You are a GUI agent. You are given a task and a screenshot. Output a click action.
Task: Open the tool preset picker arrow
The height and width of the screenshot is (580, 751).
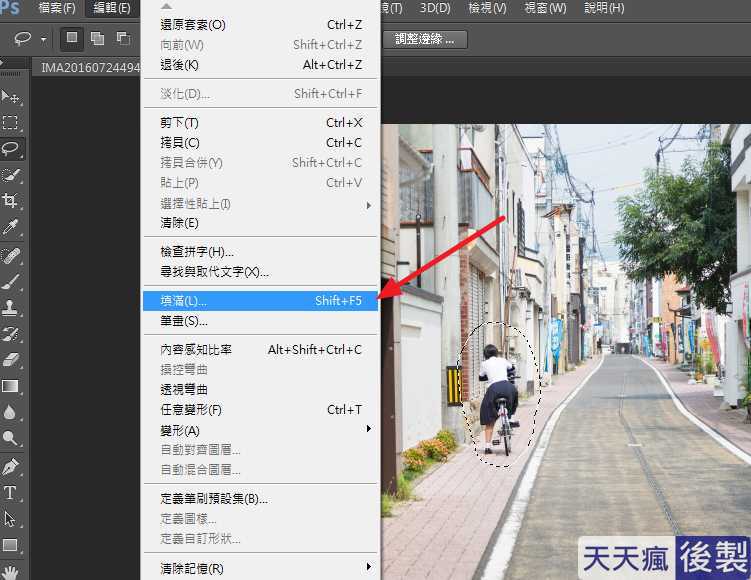coord(44,39)
